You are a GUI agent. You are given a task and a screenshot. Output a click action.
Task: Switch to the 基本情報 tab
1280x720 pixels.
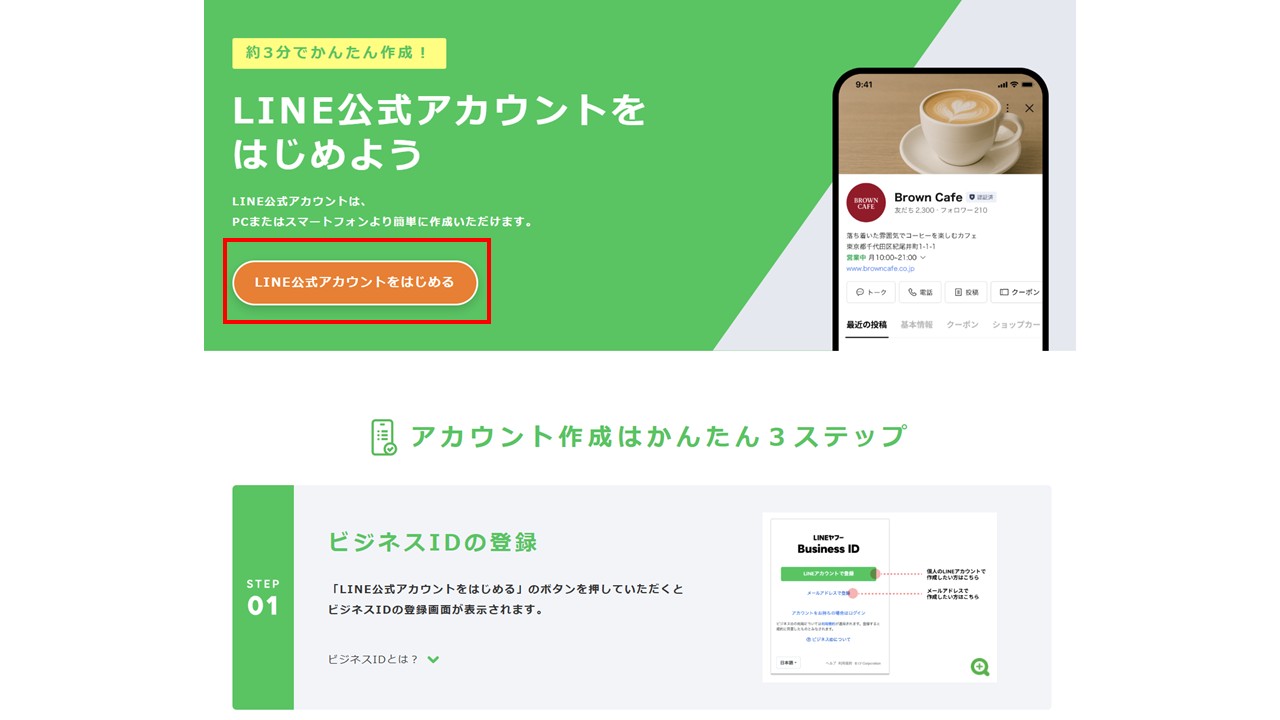pos(916,325)
